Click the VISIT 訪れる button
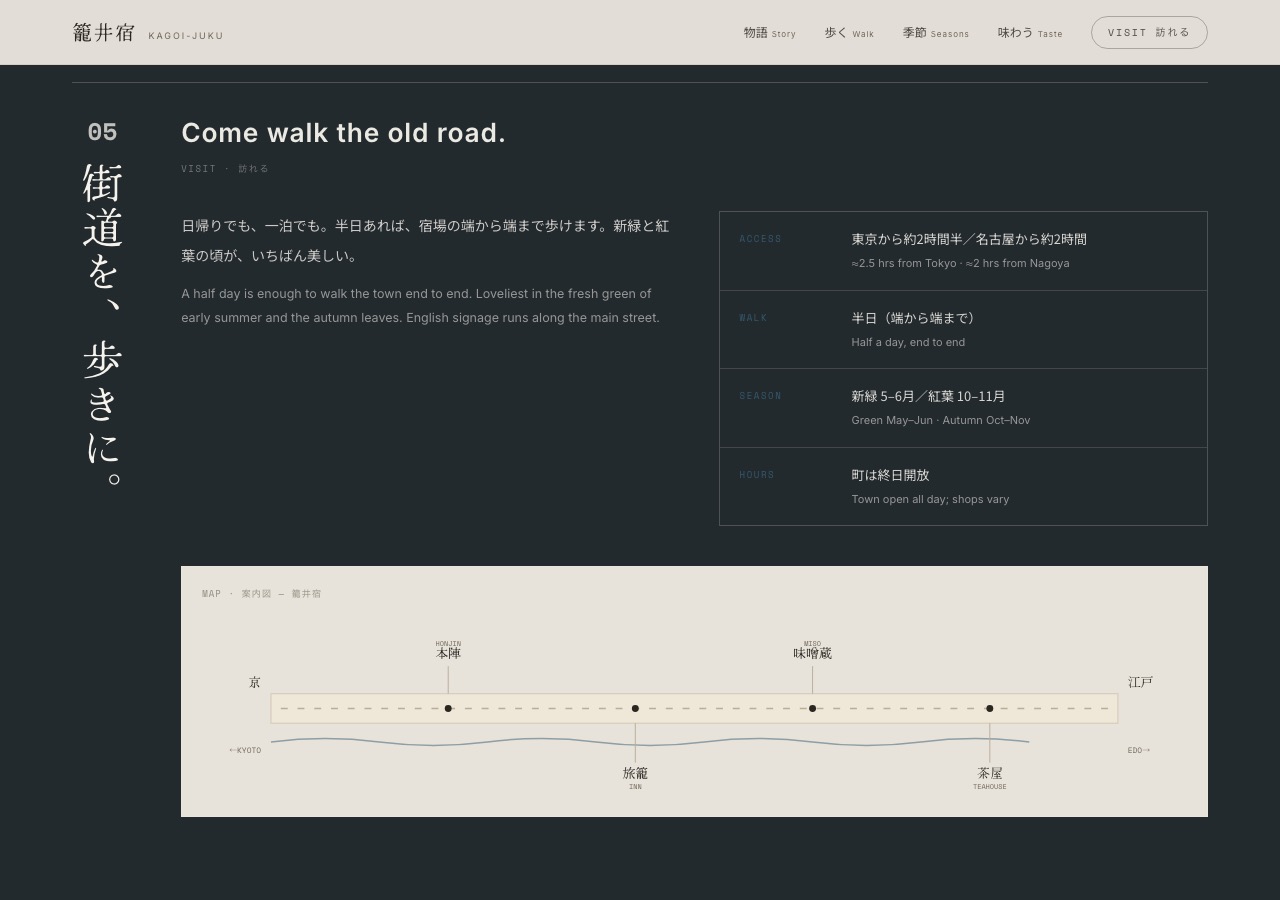Screen dimensions: 1280x900 click(1149, 32)
